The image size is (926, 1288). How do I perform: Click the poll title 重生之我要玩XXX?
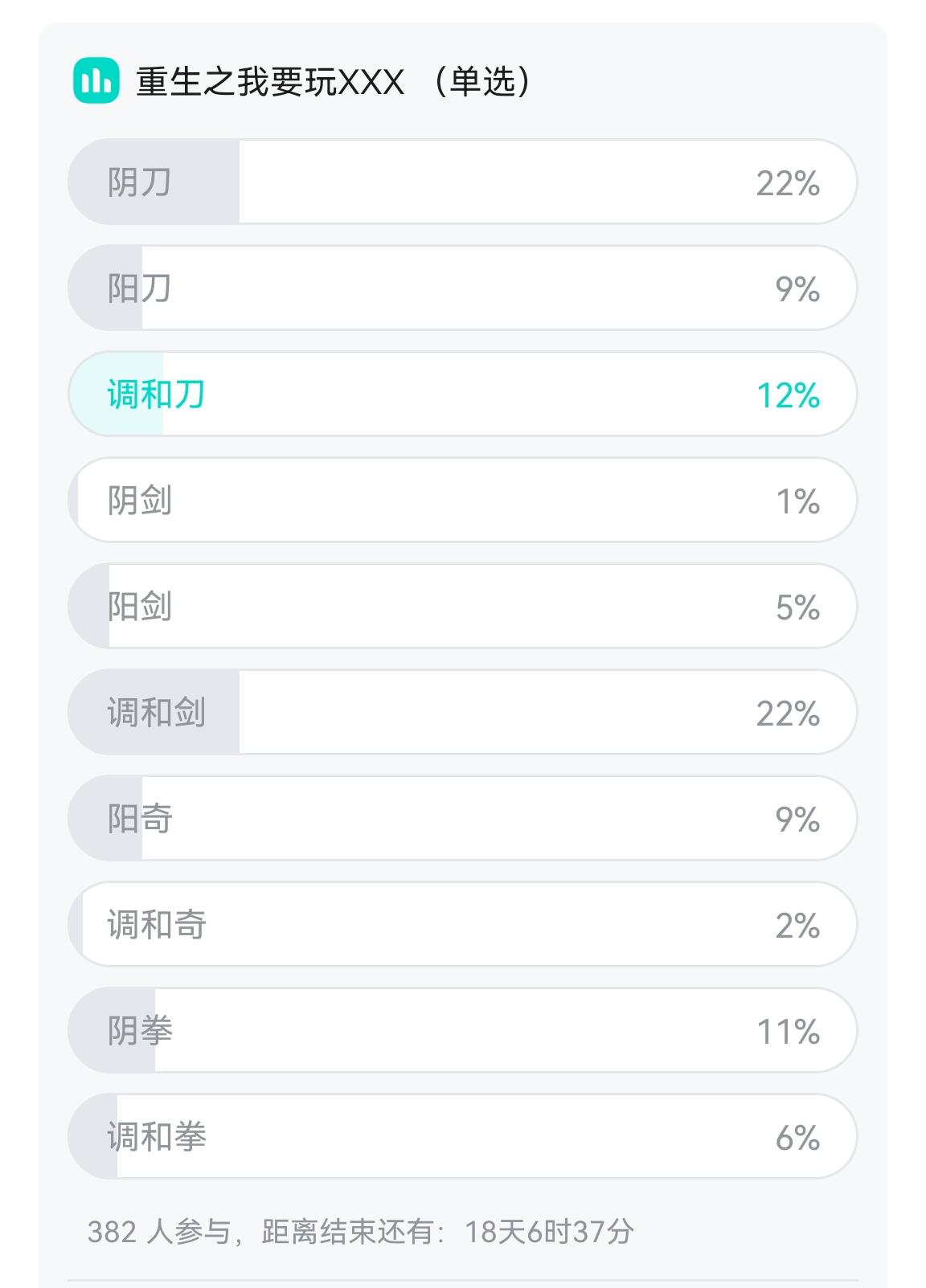coord(270,82)
